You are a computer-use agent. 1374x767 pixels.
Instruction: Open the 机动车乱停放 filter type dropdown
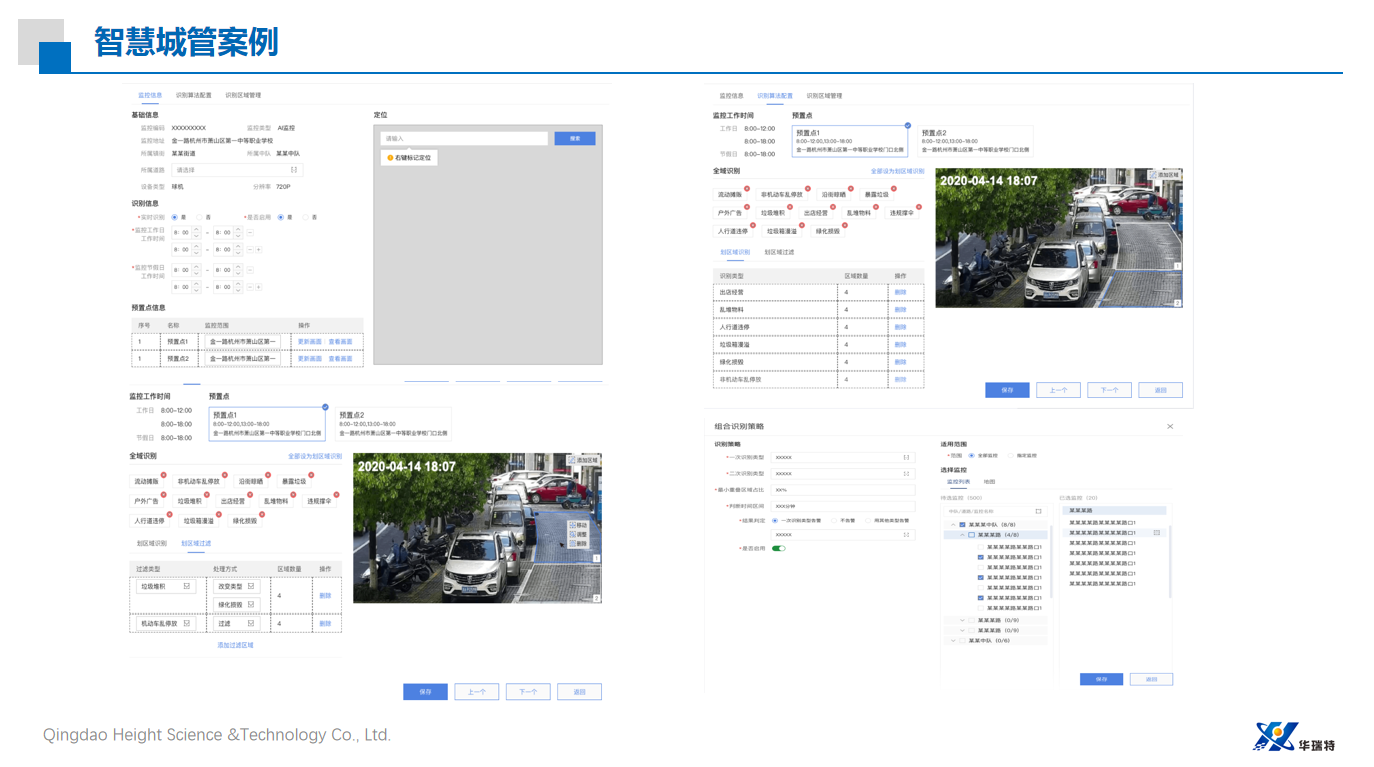click(x=165, y=623)
